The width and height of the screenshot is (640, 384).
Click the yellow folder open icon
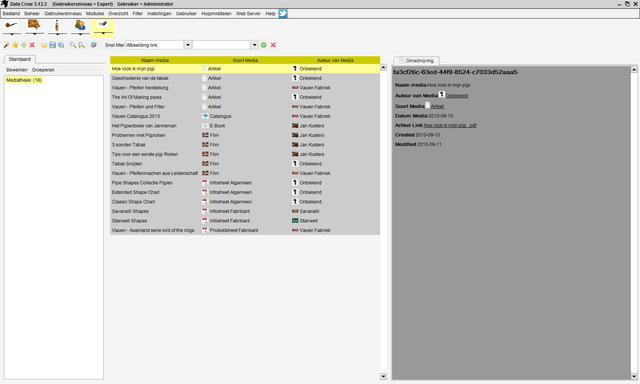pos(44,45)
